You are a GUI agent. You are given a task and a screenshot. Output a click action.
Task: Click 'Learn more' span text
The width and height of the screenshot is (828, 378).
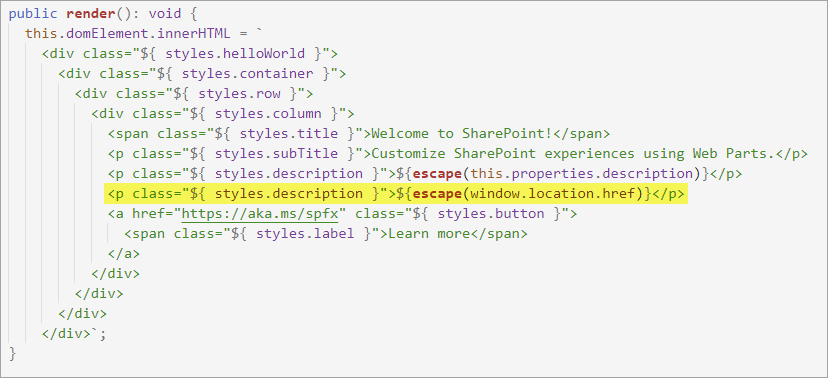point(429,234)
